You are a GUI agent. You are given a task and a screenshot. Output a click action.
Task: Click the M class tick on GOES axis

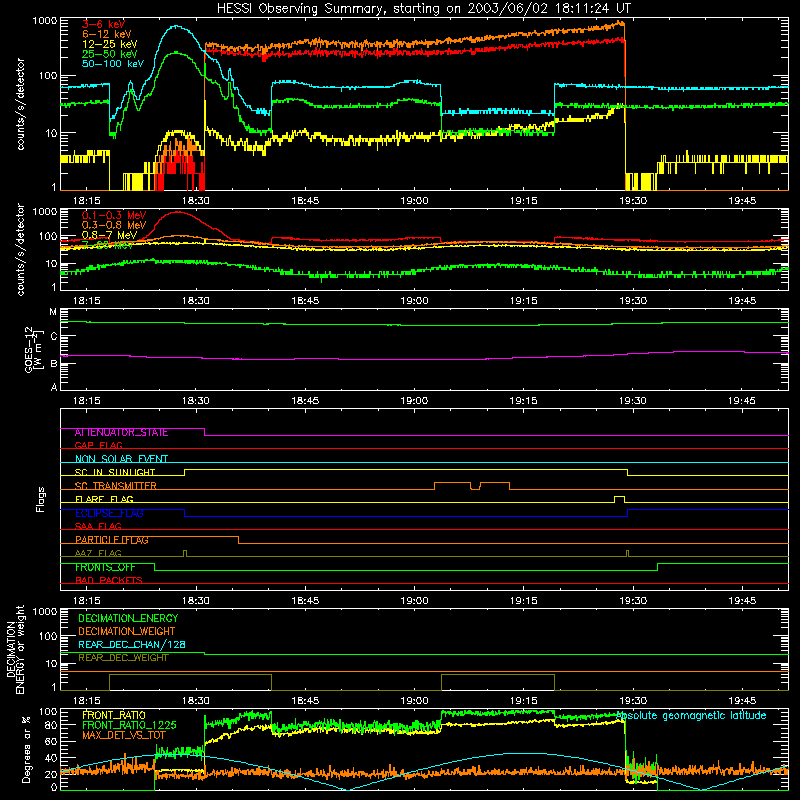coord(53,312)
